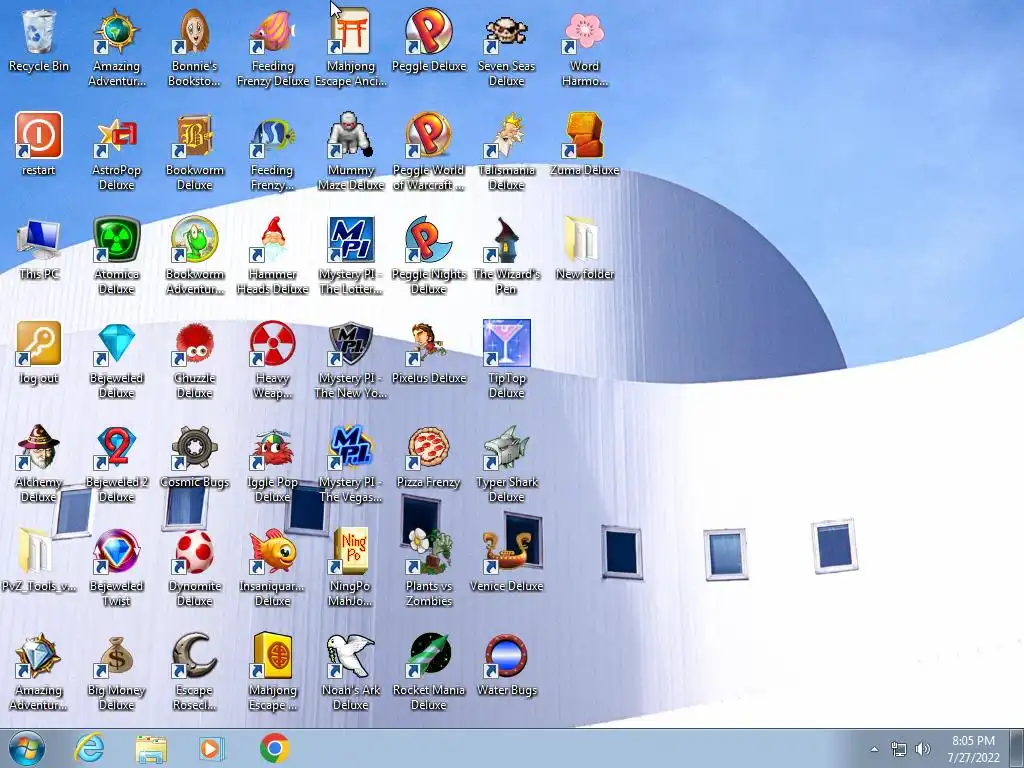Viewport: 1024px width, 768px height.
Task: Select the Insaniquarium Deluxe fish icon
Action: pos(272,552)
